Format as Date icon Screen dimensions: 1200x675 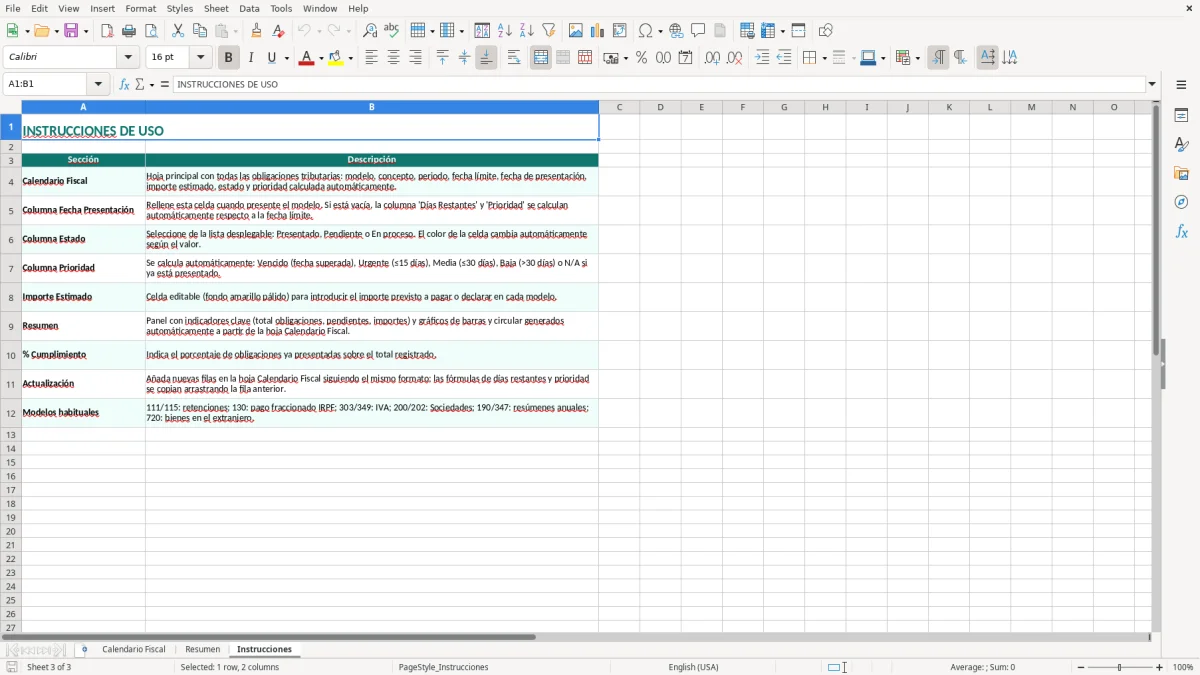(686, 58)
